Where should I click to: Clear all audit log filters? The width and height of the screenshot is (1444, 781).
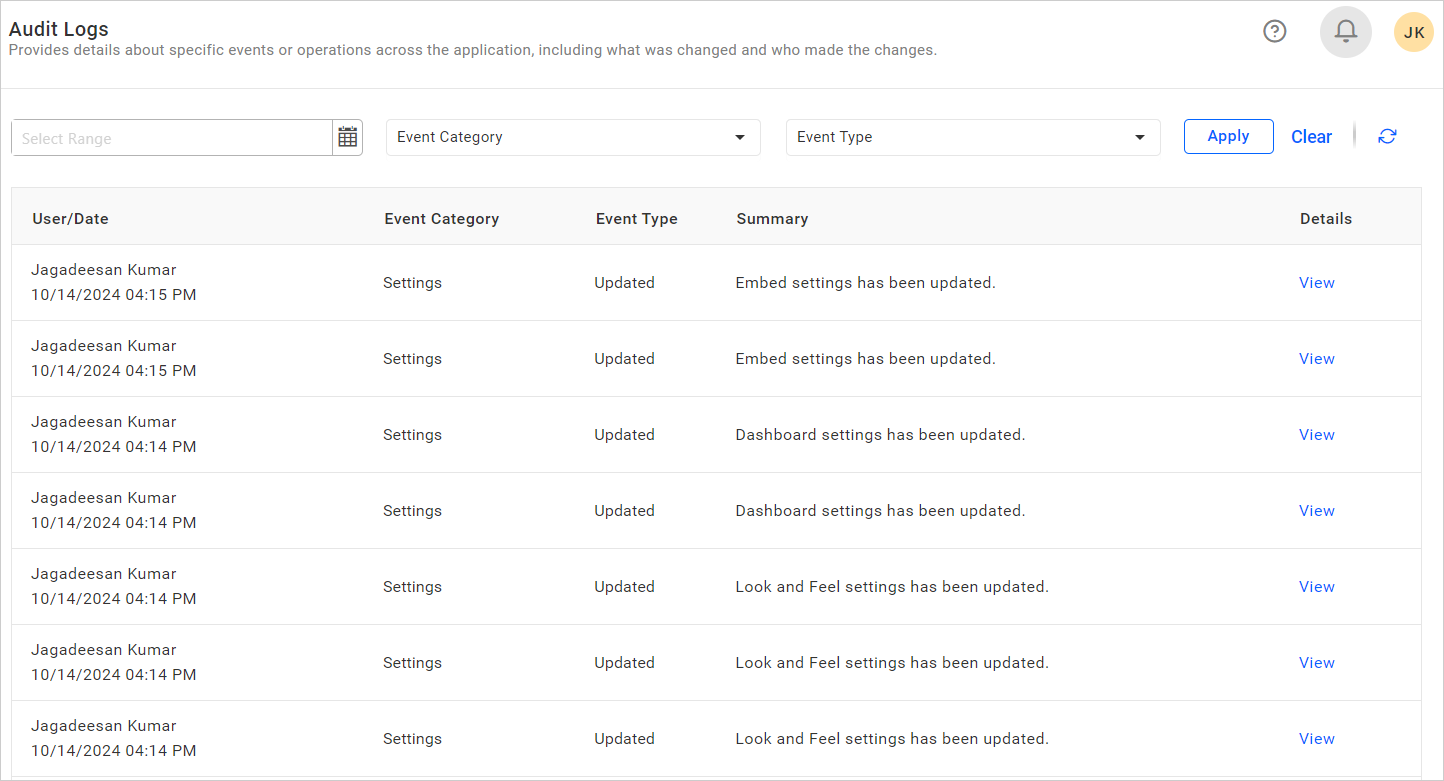(x=1311, y=136)
